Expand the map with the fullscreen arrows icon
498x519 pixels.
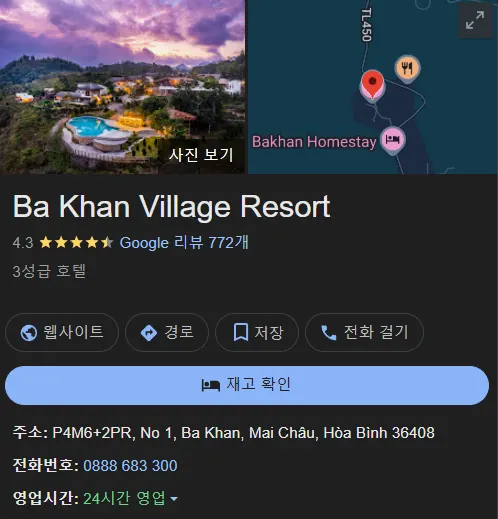coord(475,20)
